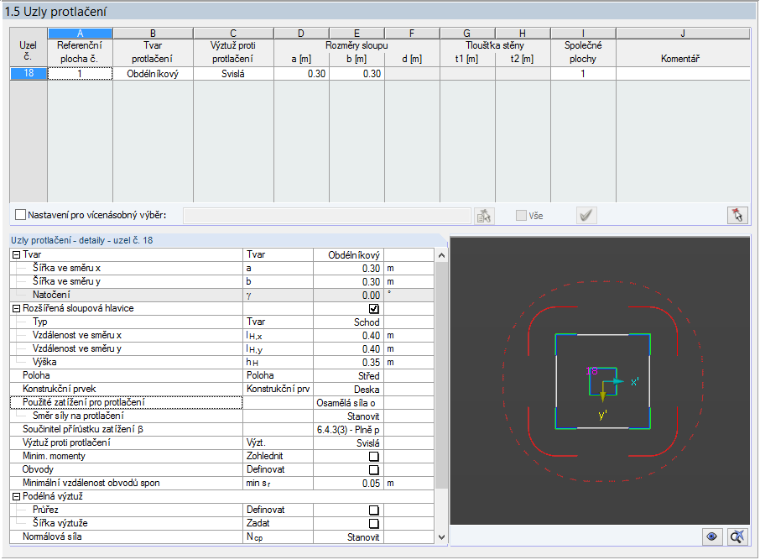The height and width of the screenshot is (560, 760).
Task: Click the multiple selection text field
Action: click(327, 215)
